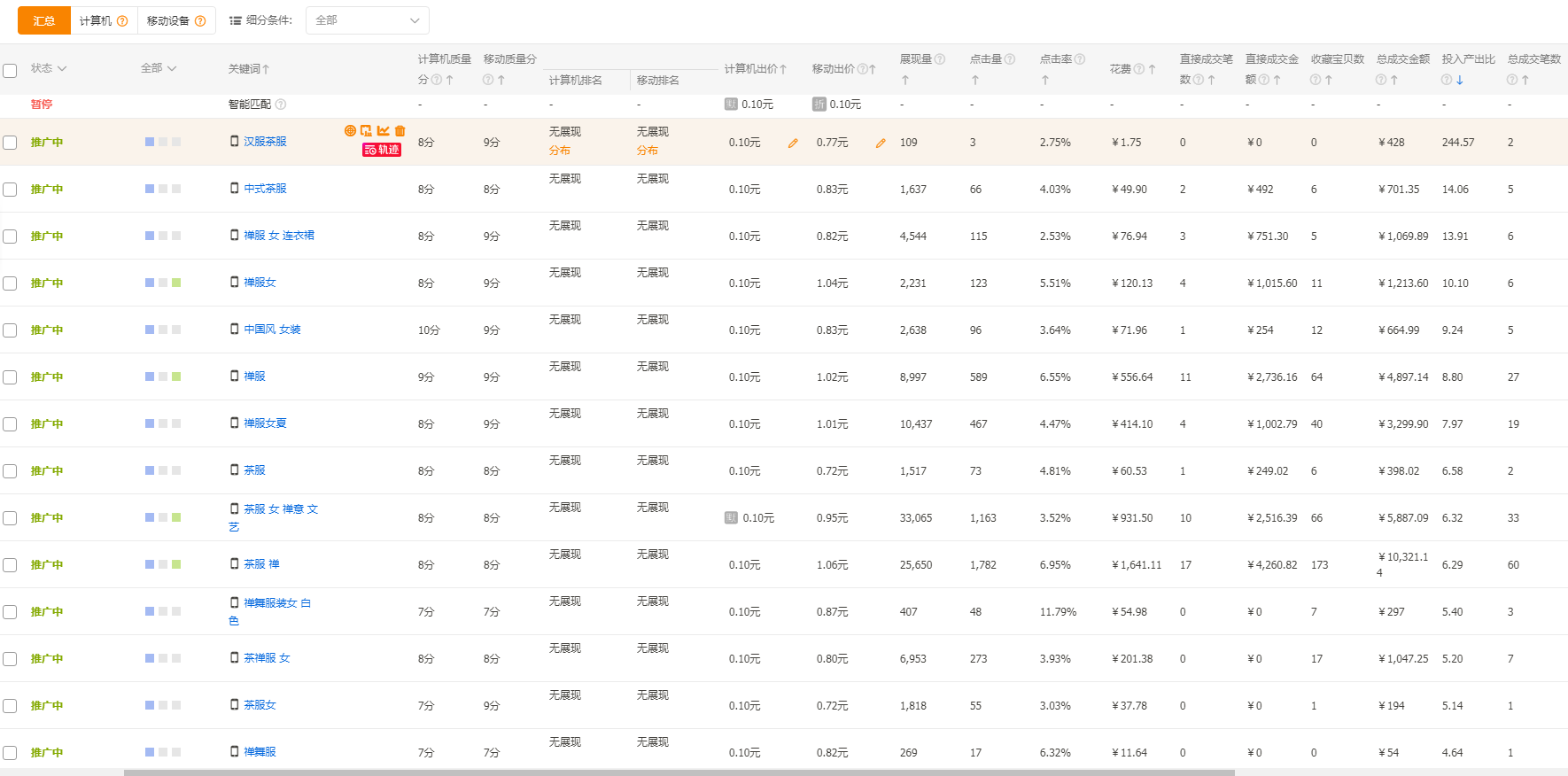Switch to the 计算机 tab
The height and width of the screenshot is (776, 1568).
click(96, 20)
